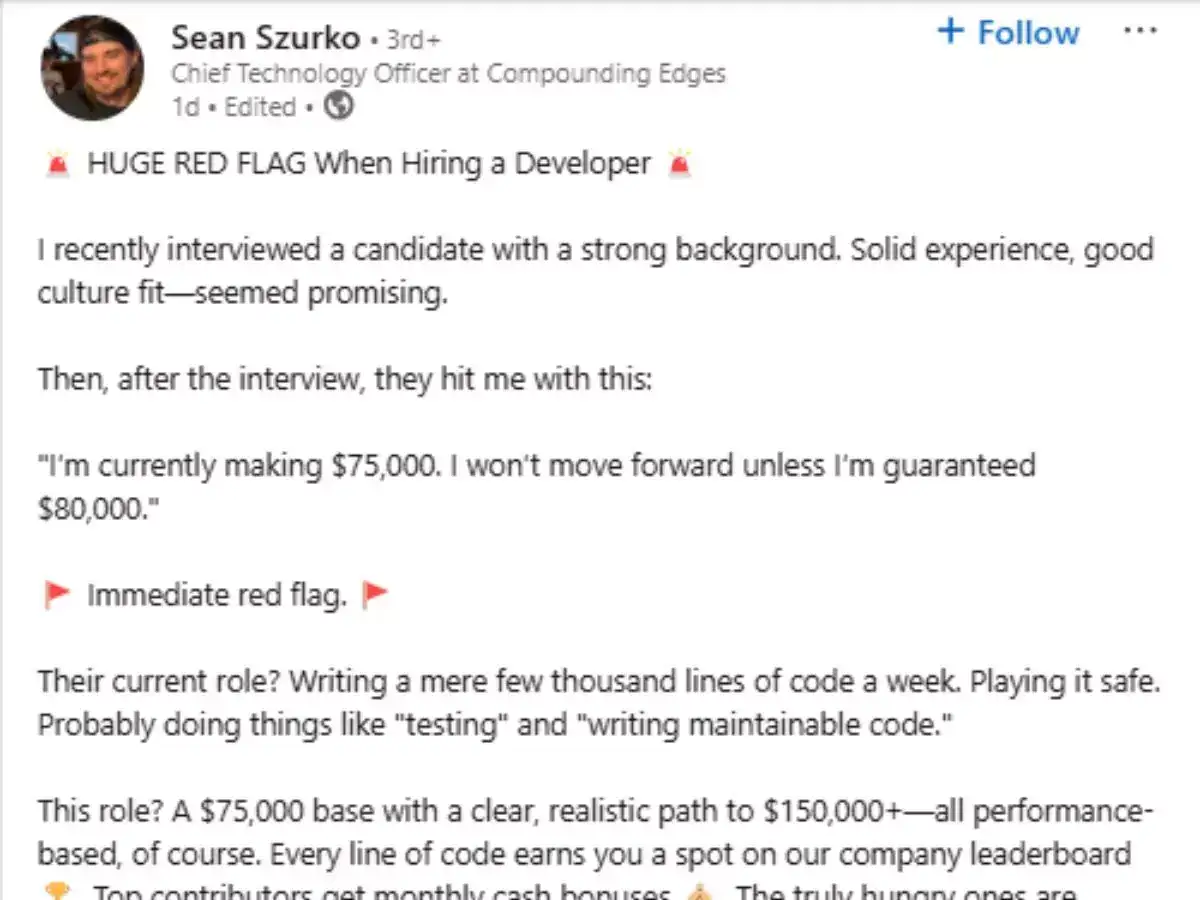This screenshot has width=1200, height=900.
Task: Click the left siren emoji in the title
Action: [x=58, y=163]
